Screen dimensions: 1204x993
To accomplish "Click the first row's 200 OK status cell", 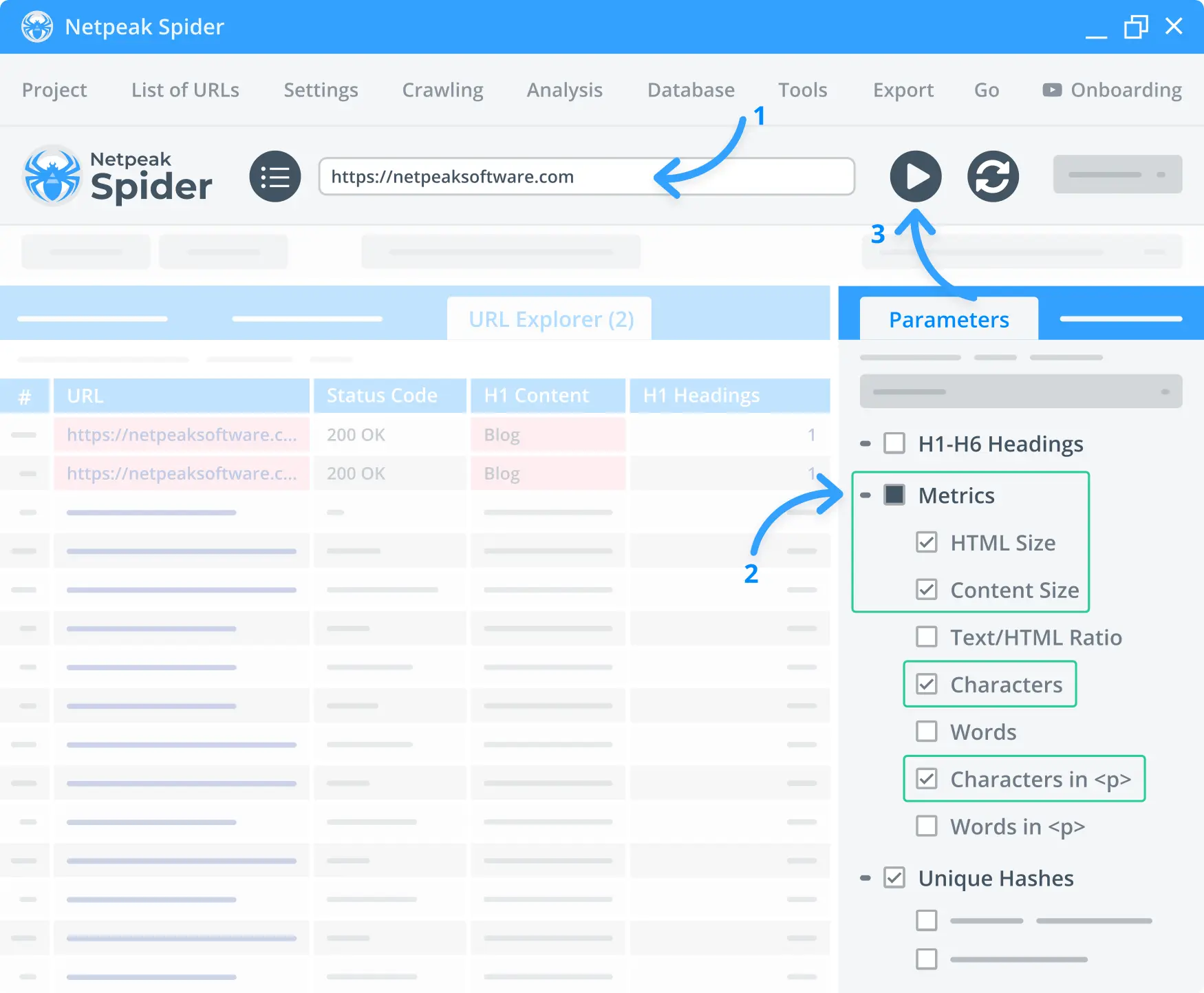I will [390, 435].
